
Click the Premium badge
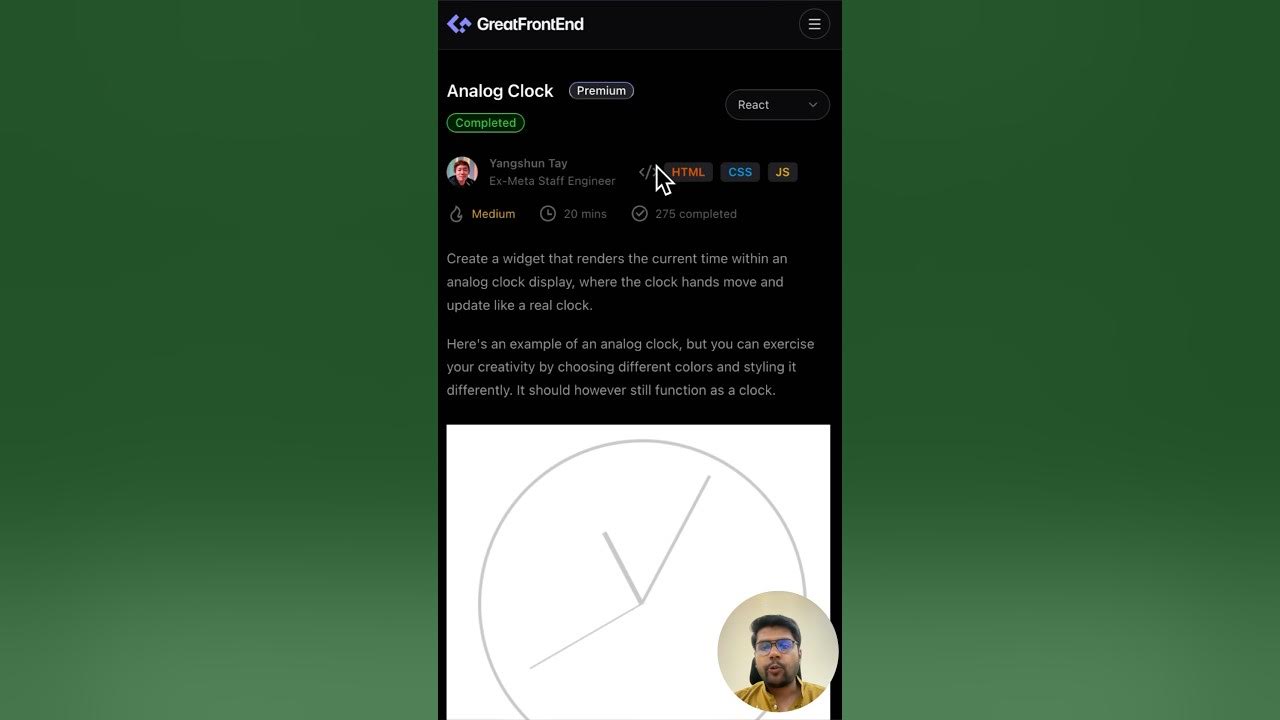(601, 91)
